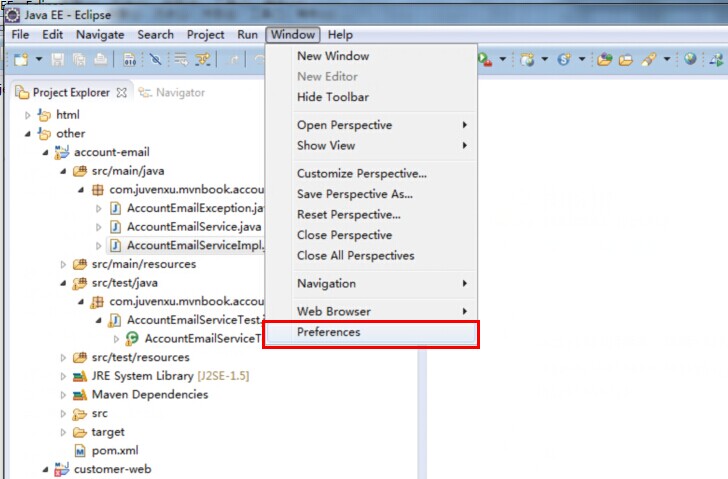728x479 pixels.
Task: Click the toggle word wrap text-lines icon
Action: coord(181,59)
